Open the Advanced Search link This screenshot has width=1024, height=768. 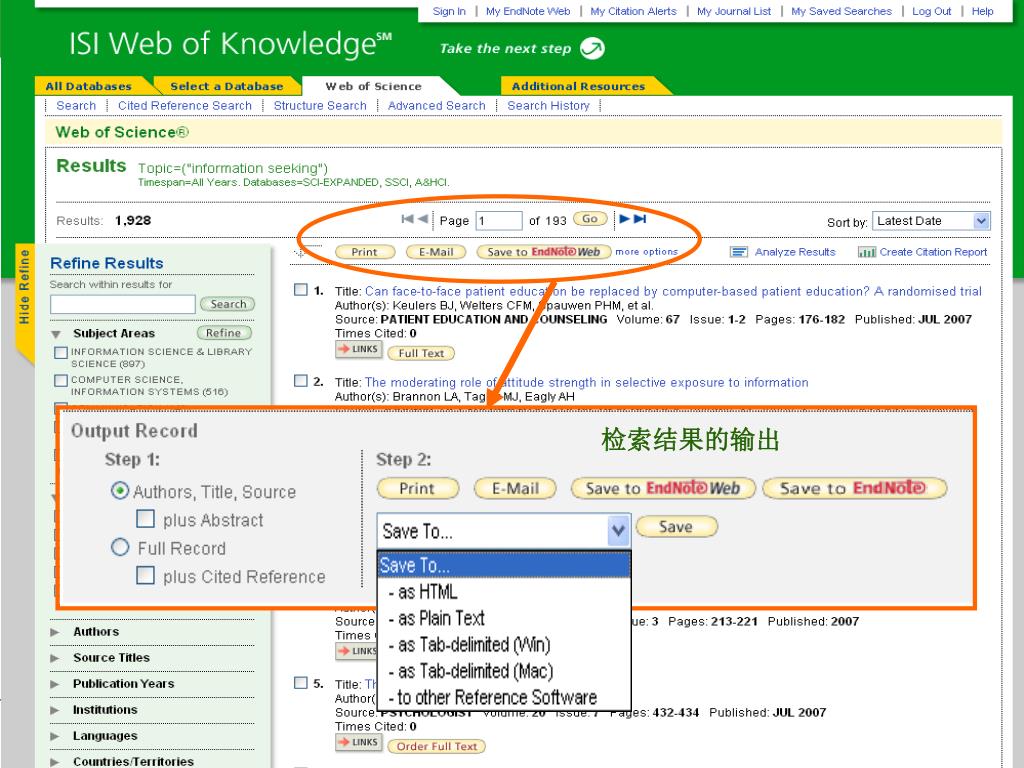pyautogui.click(x=437, y=106)
